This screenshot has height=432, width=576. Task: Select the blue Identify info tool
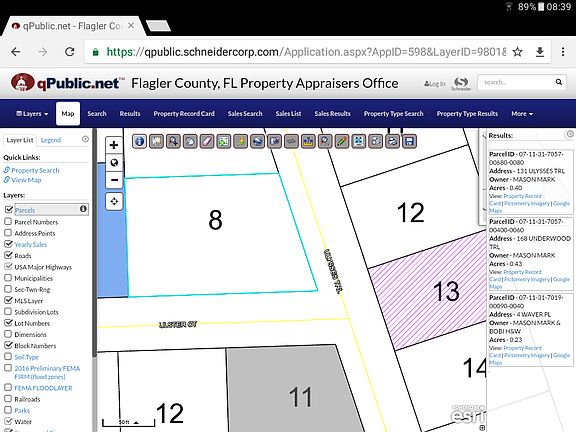140,141
